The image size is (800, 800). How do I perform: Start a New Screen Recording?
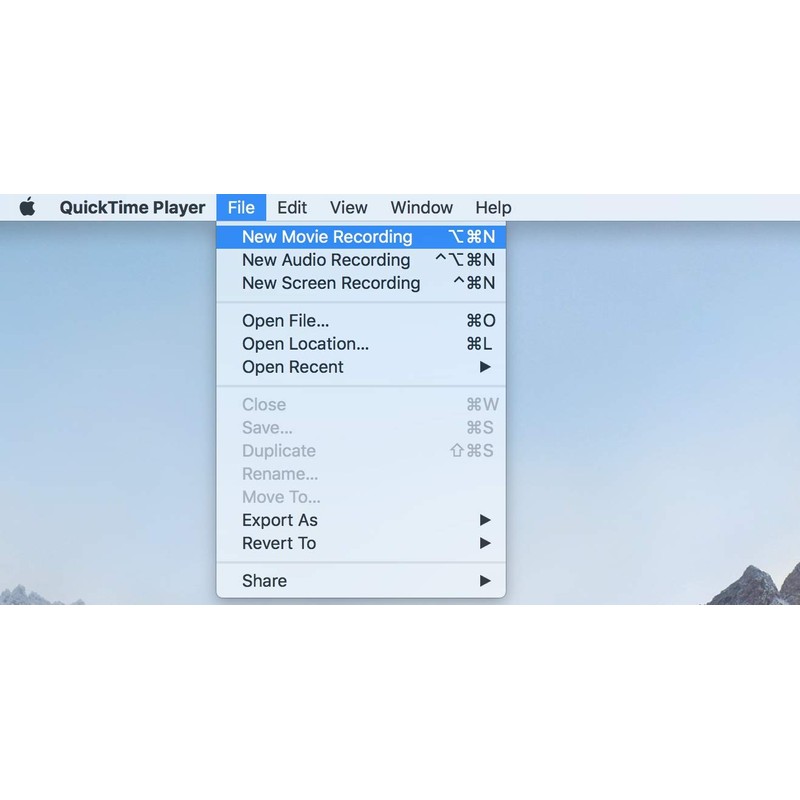pyautogui.click(x=361, y=283)
